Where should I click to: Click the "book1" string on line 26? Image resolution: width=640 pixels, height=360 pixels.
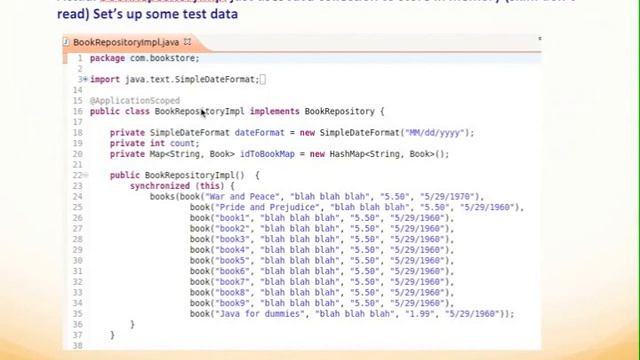pos(232,218)
